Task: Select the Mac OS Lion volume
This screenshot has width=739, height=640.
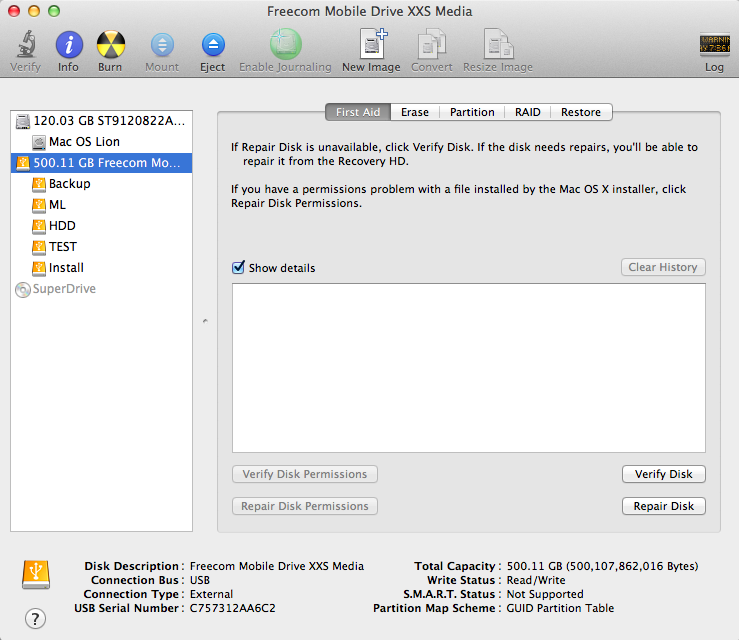Action: 101,142
